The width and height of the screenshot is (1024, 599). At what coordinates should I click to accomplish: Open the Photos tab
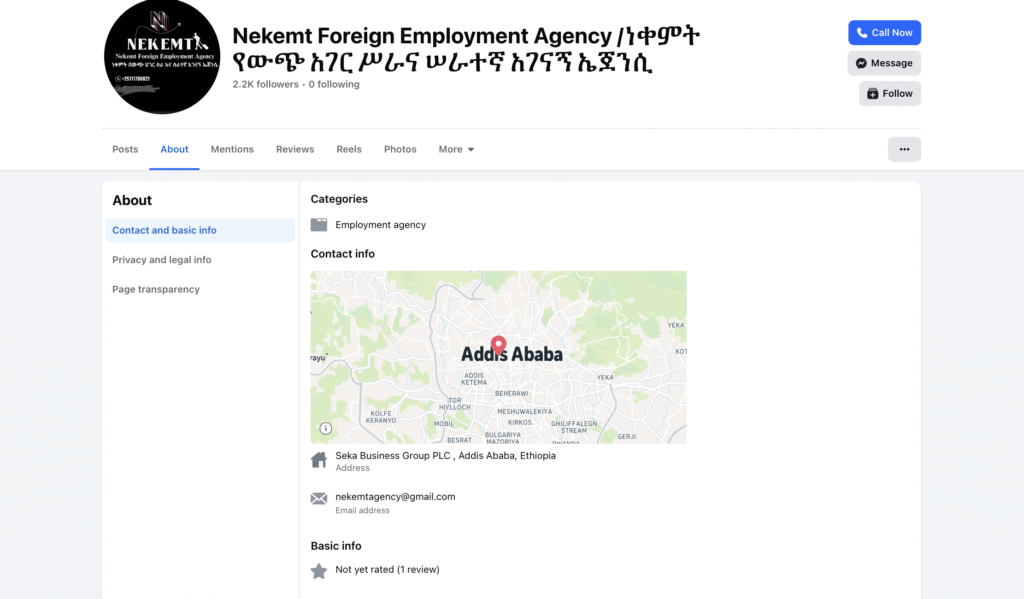pyautogui.click(x=400, y=149)
